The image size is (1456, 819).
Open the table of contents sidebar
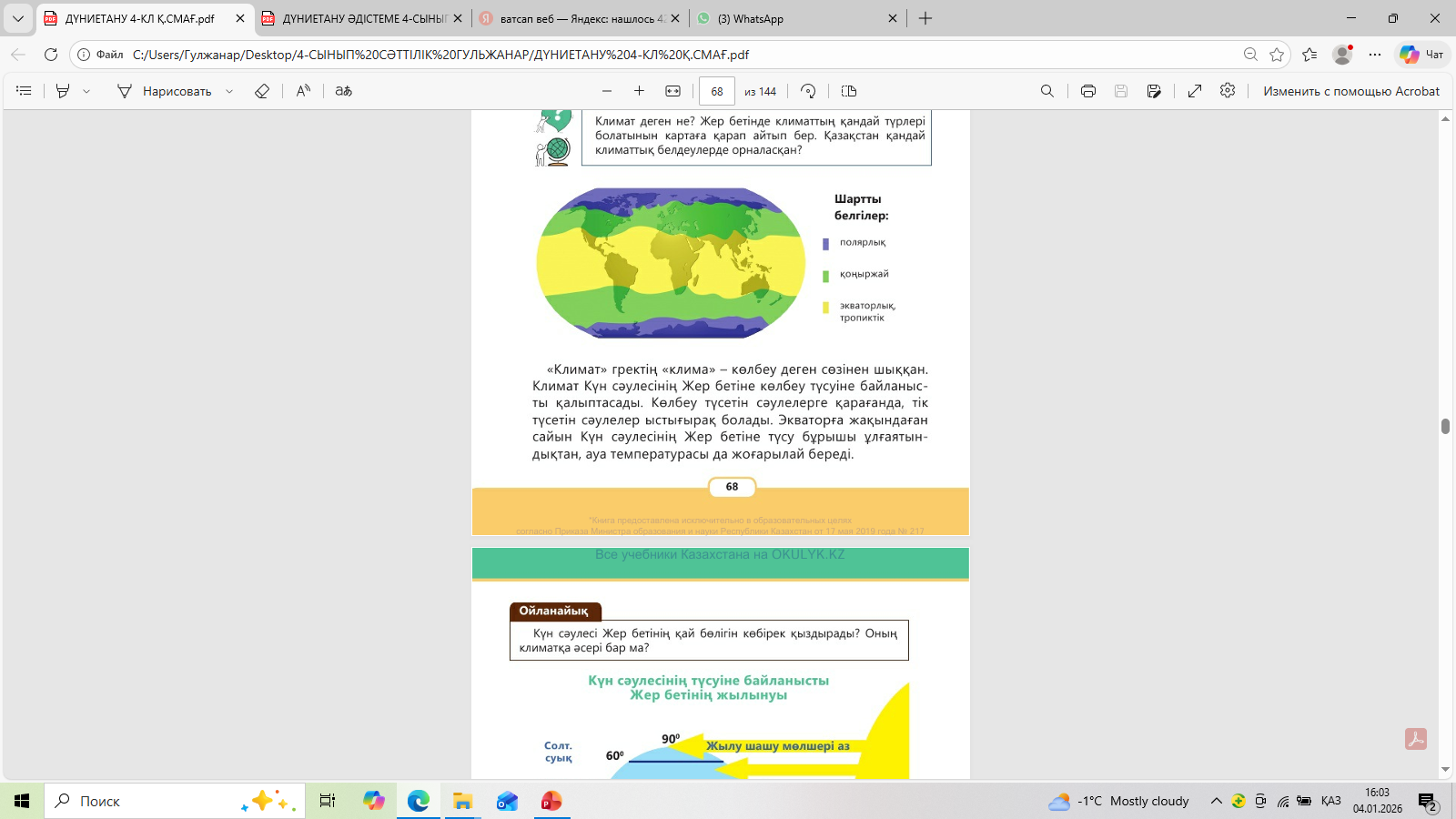[24, 91]
